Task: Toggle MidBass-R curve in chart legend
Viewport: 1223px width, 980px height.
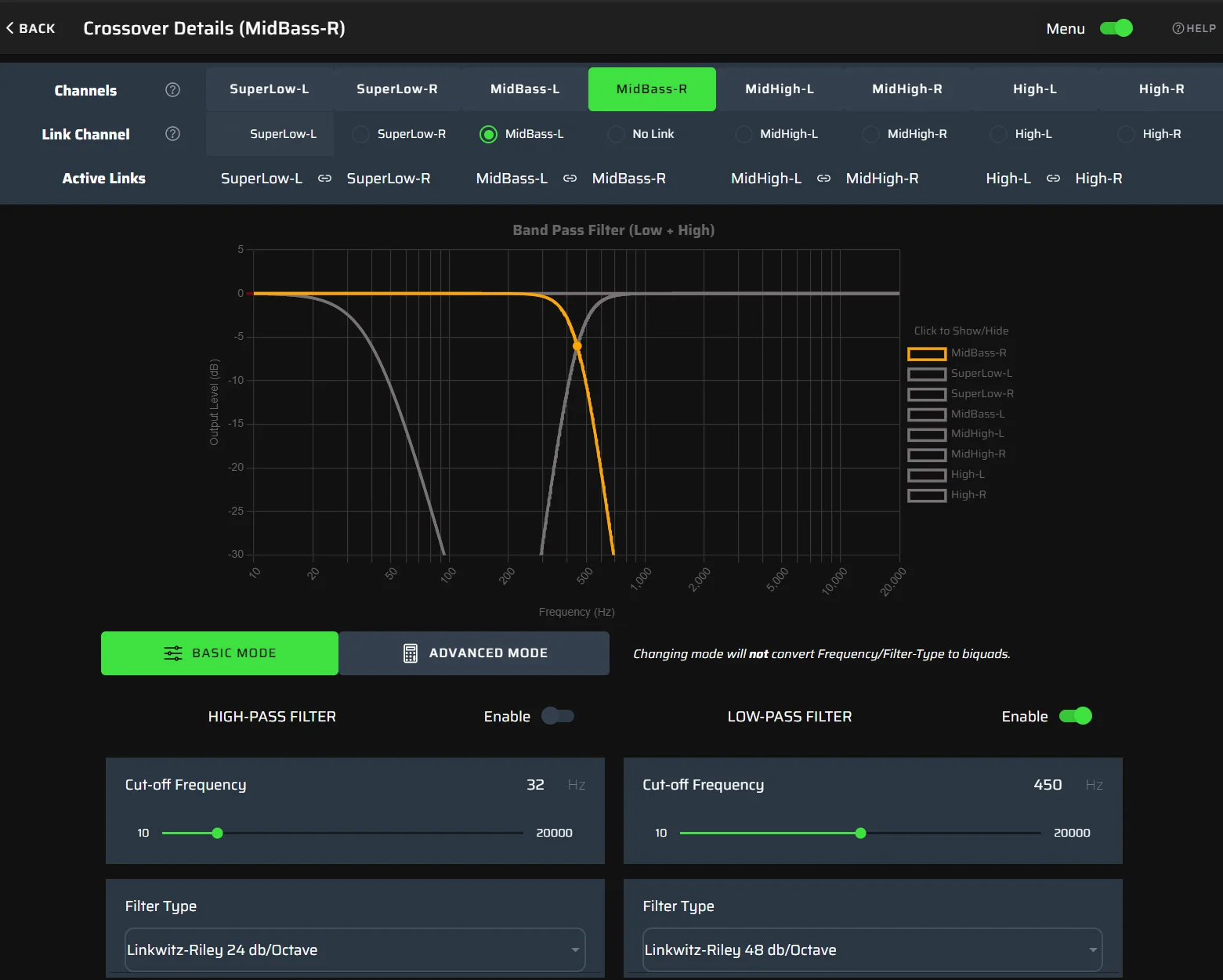Action: [927, 353]
